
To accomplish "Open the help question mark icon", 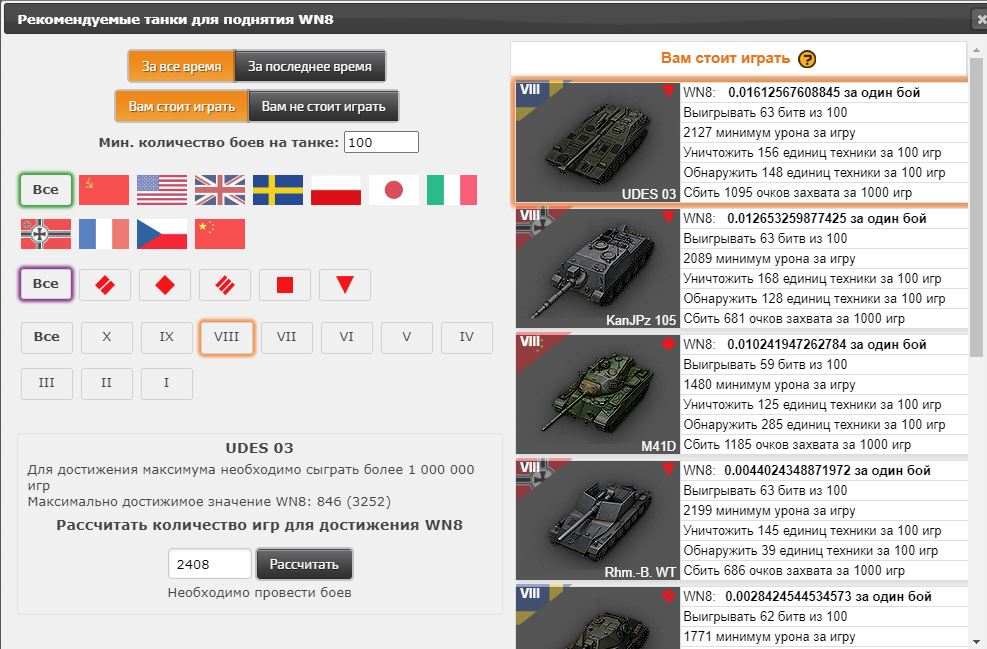I will point(807,59).
